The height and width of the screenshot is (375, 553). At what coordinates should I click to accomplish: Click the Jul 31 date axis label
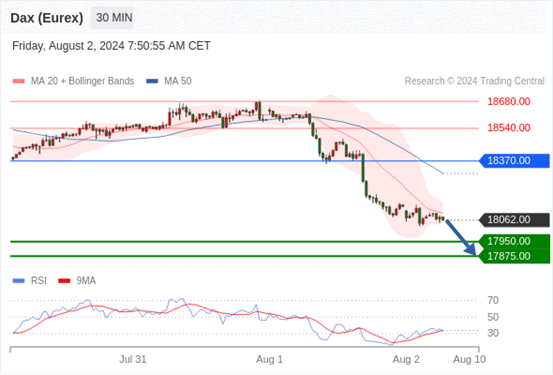[133, 359]
